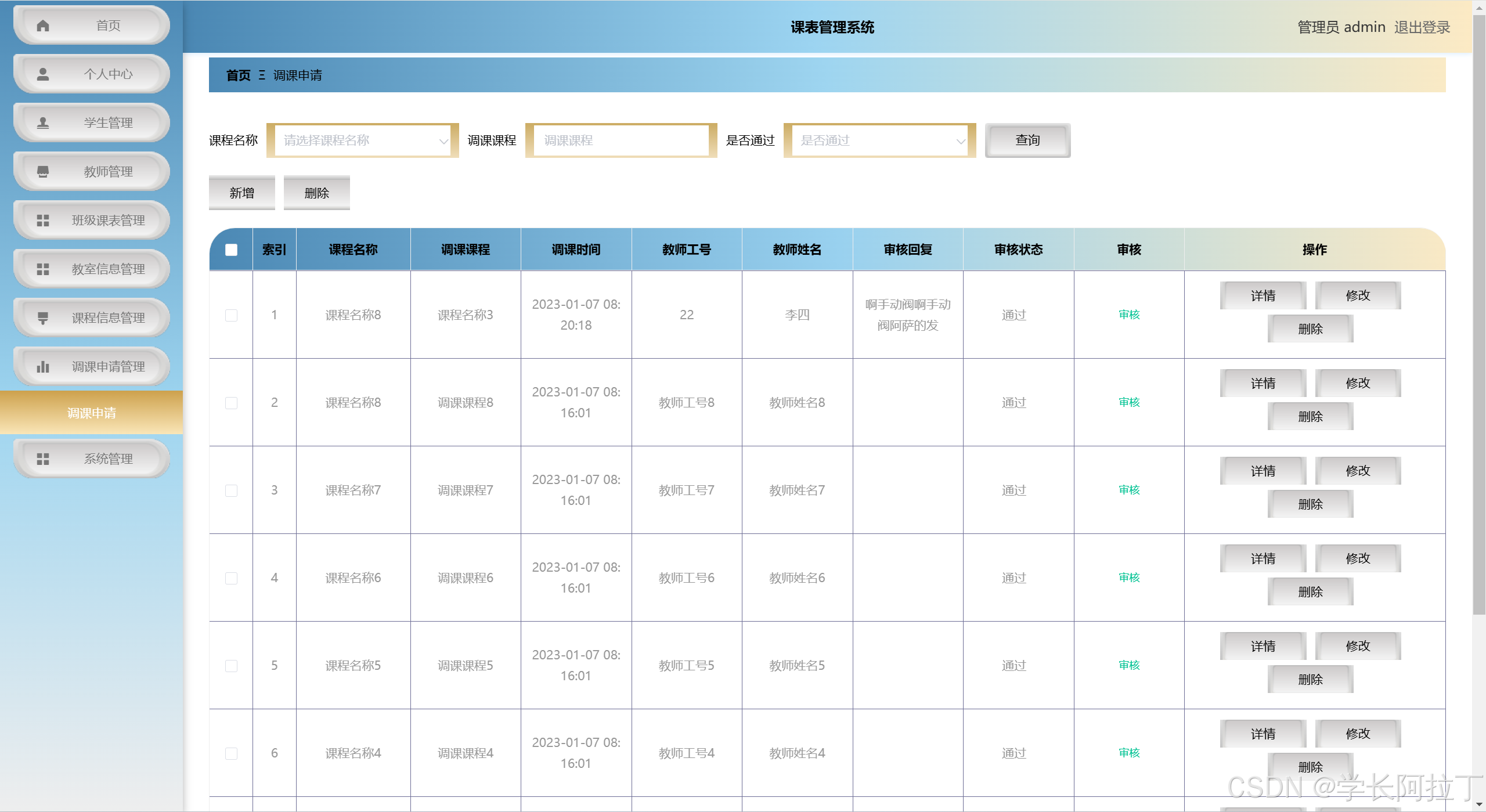1486x812 pixels.
Task: Click the green 审核 link in row 2
Action: tap(1129, 402)
